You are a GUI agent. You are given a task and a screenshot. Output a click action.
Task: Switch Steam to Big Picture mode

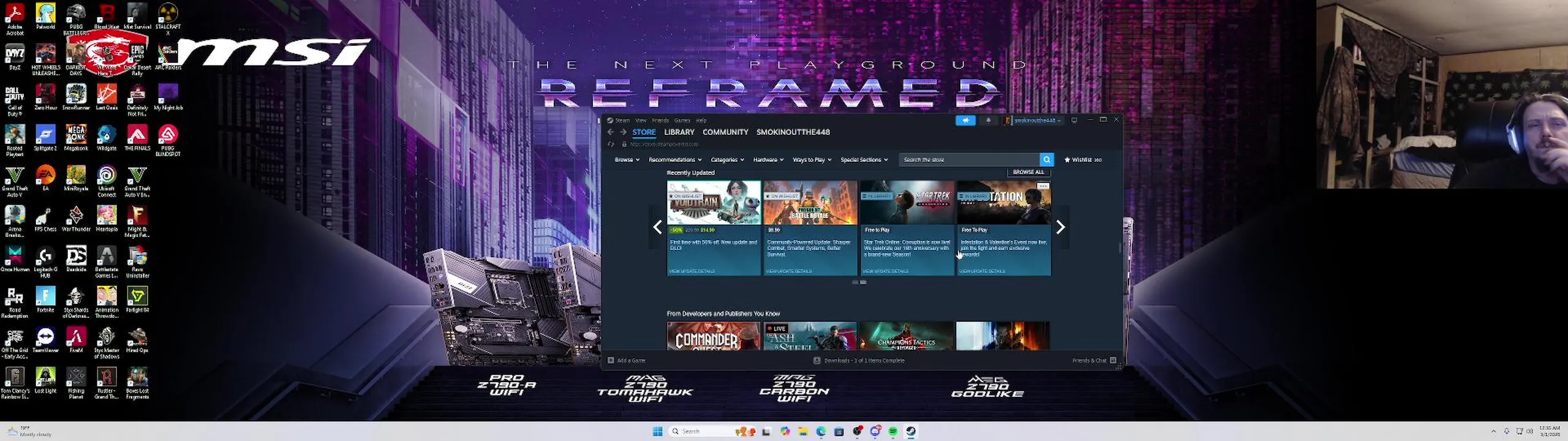(1074, 121)
